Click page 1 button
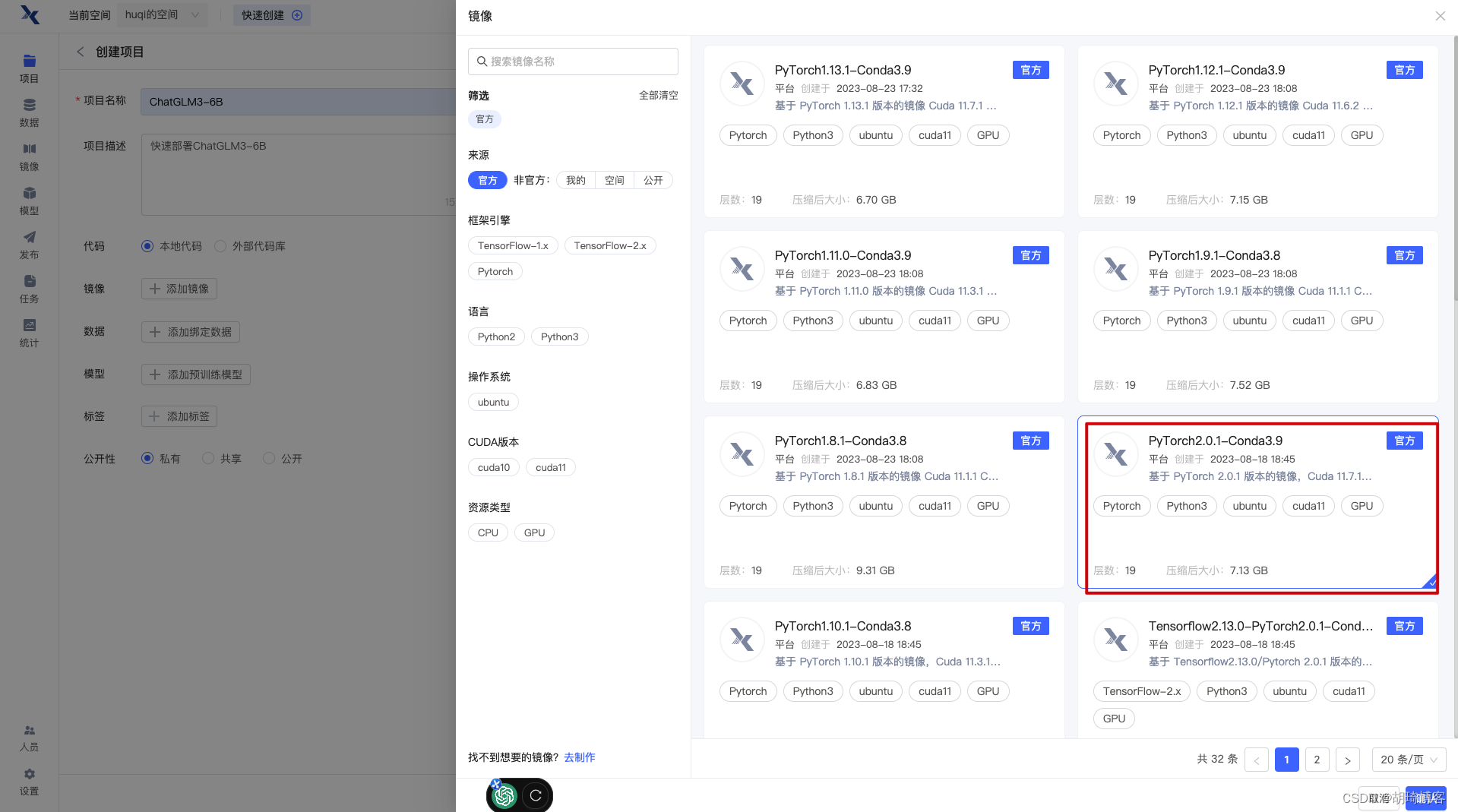 [1286, 760]
